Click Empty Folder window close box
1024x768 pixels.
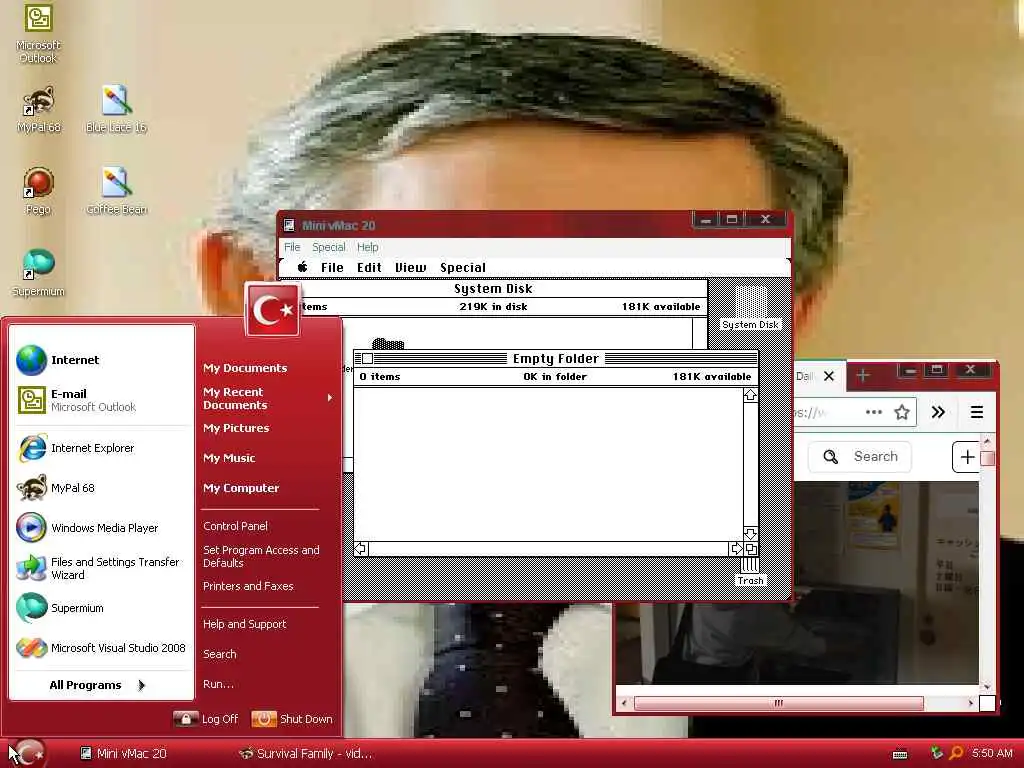click(x=368, y=359)
